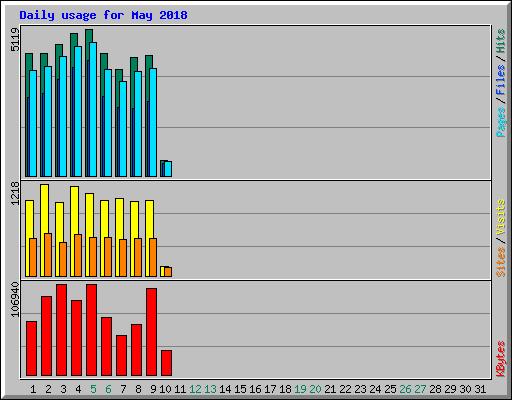Click the cyan pages bar for day 5
The width and height of the screenshot is (512, 400).
[x=93, y=109]
